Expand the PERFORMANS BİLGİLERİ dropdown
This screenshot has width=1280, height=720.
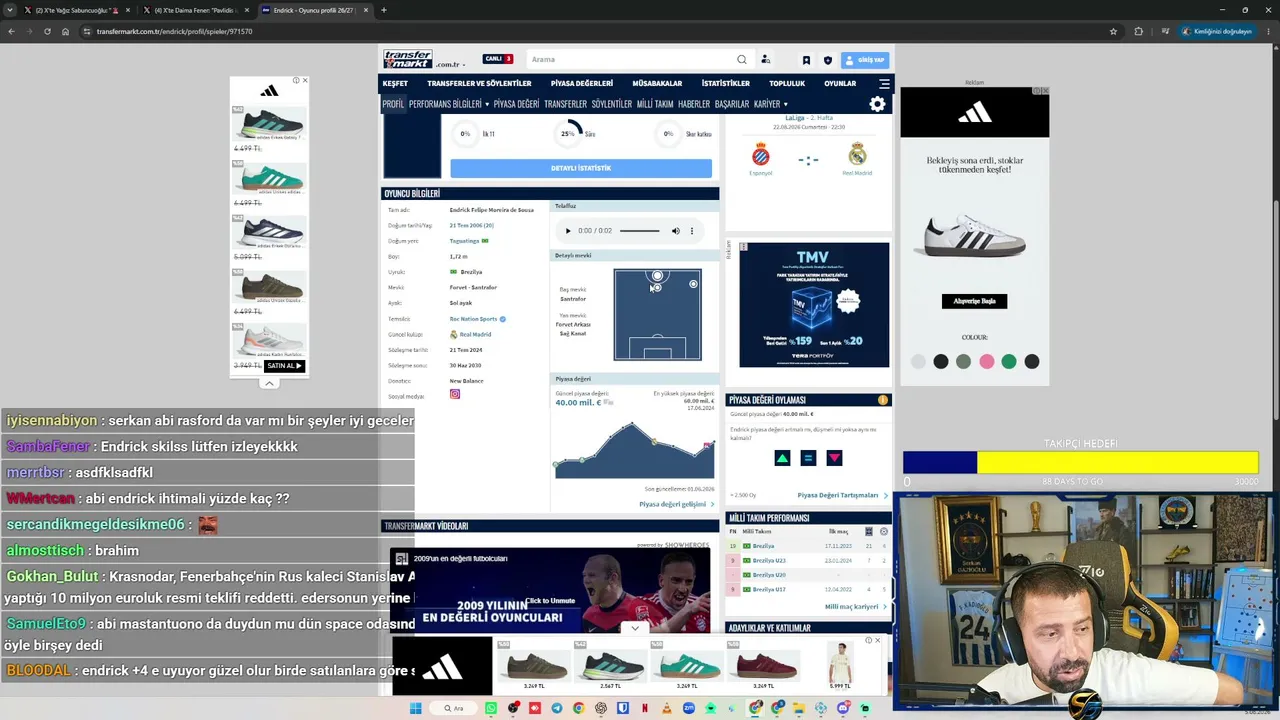[448, 104]
